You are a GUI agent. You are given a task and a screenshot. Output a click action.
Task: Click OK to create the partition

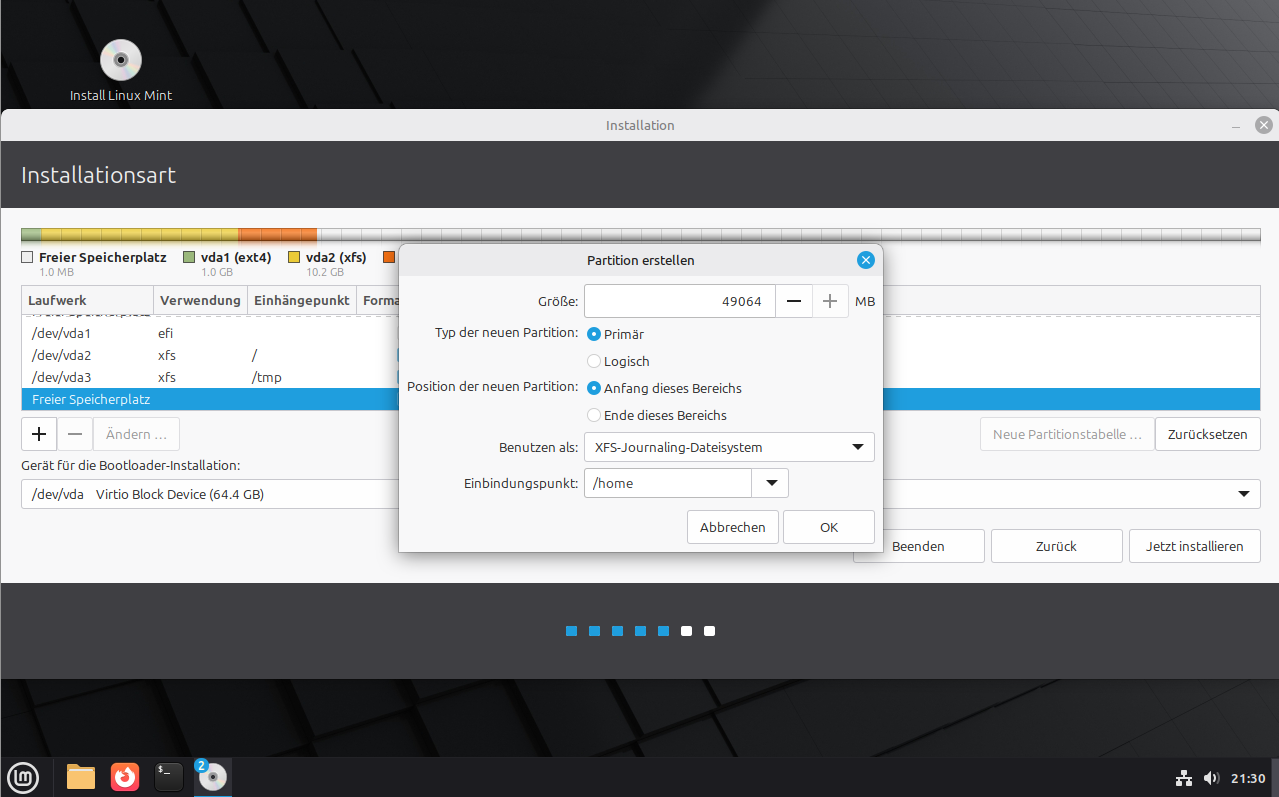(828, 527)
